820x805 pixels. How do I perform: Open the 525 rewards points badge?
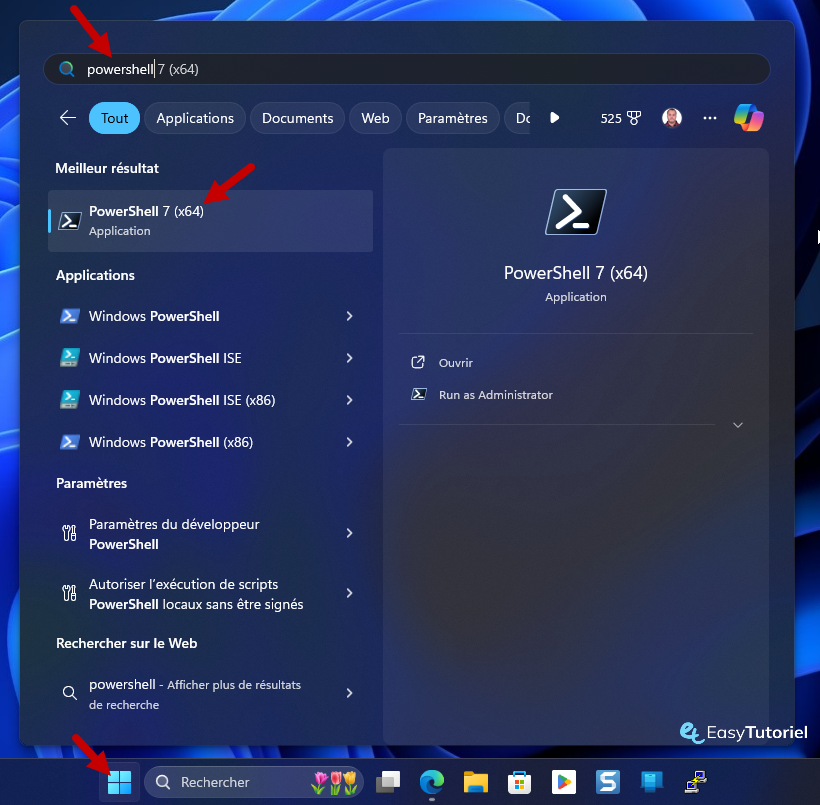click(x=620, y=118)
